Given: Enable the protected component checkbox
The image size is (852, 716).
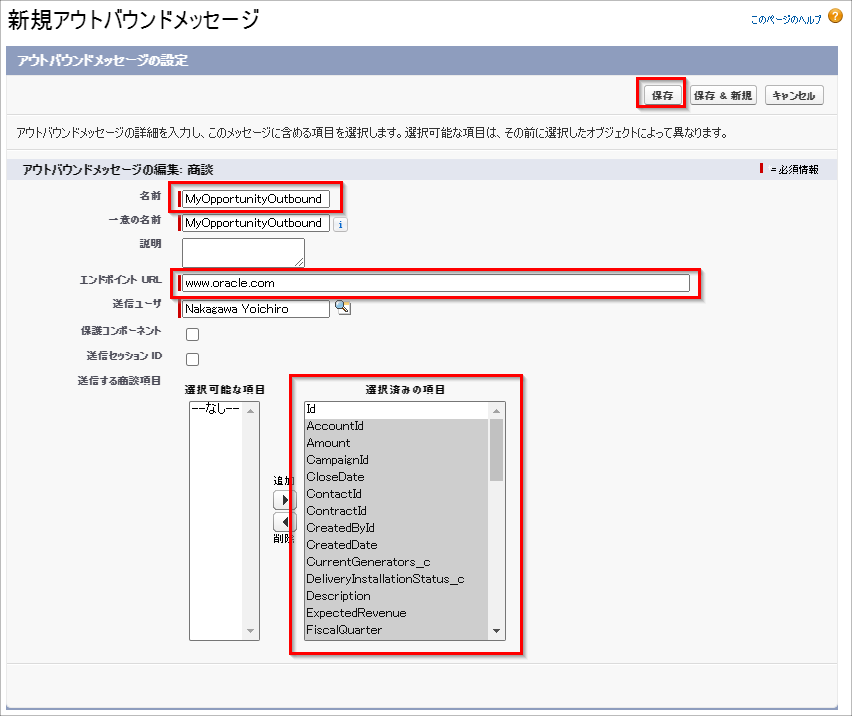Looking at the screenshot, I should [x=193, y=335].
